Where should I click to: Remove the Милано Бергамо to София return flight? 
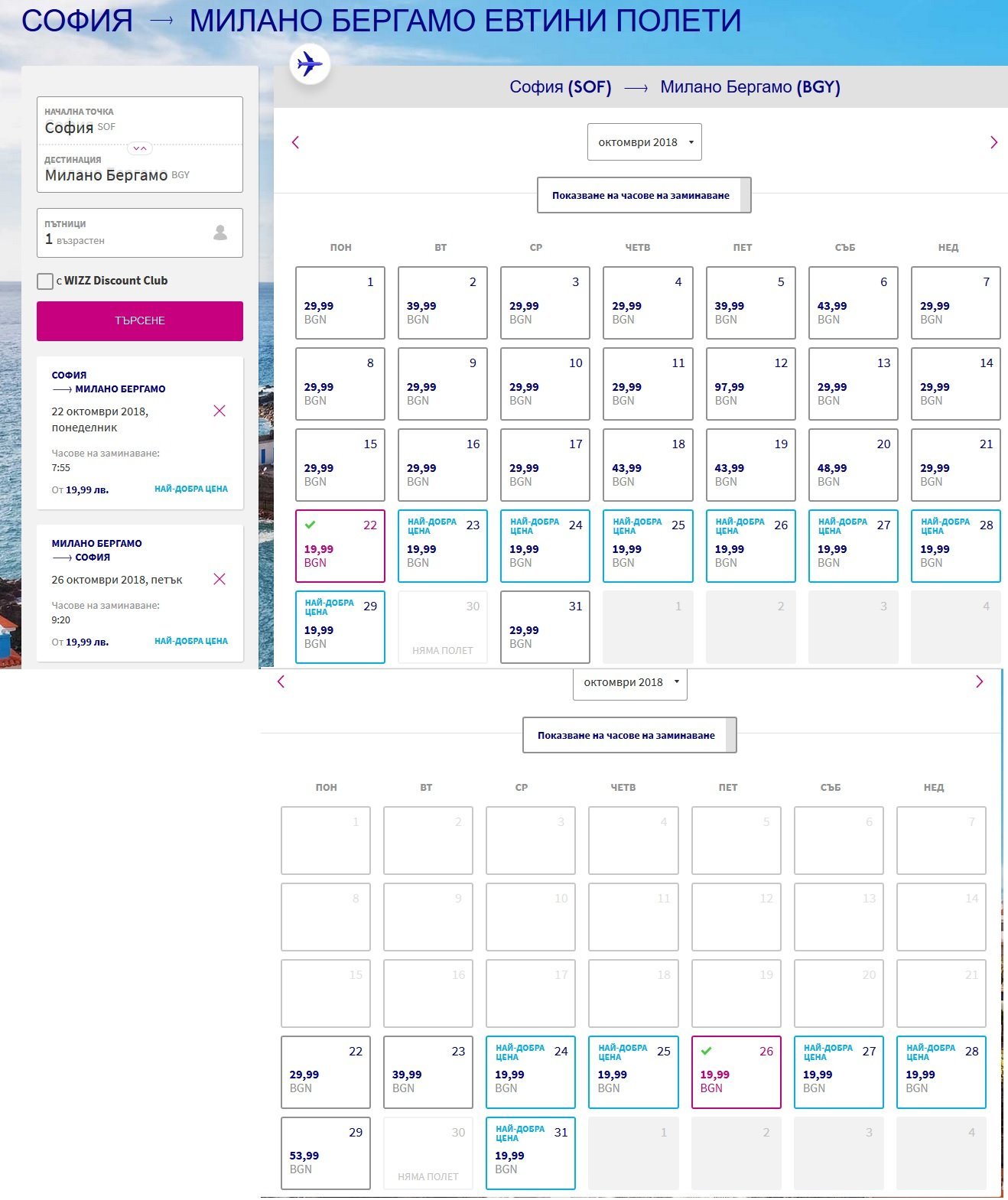[x=219, y=579]
